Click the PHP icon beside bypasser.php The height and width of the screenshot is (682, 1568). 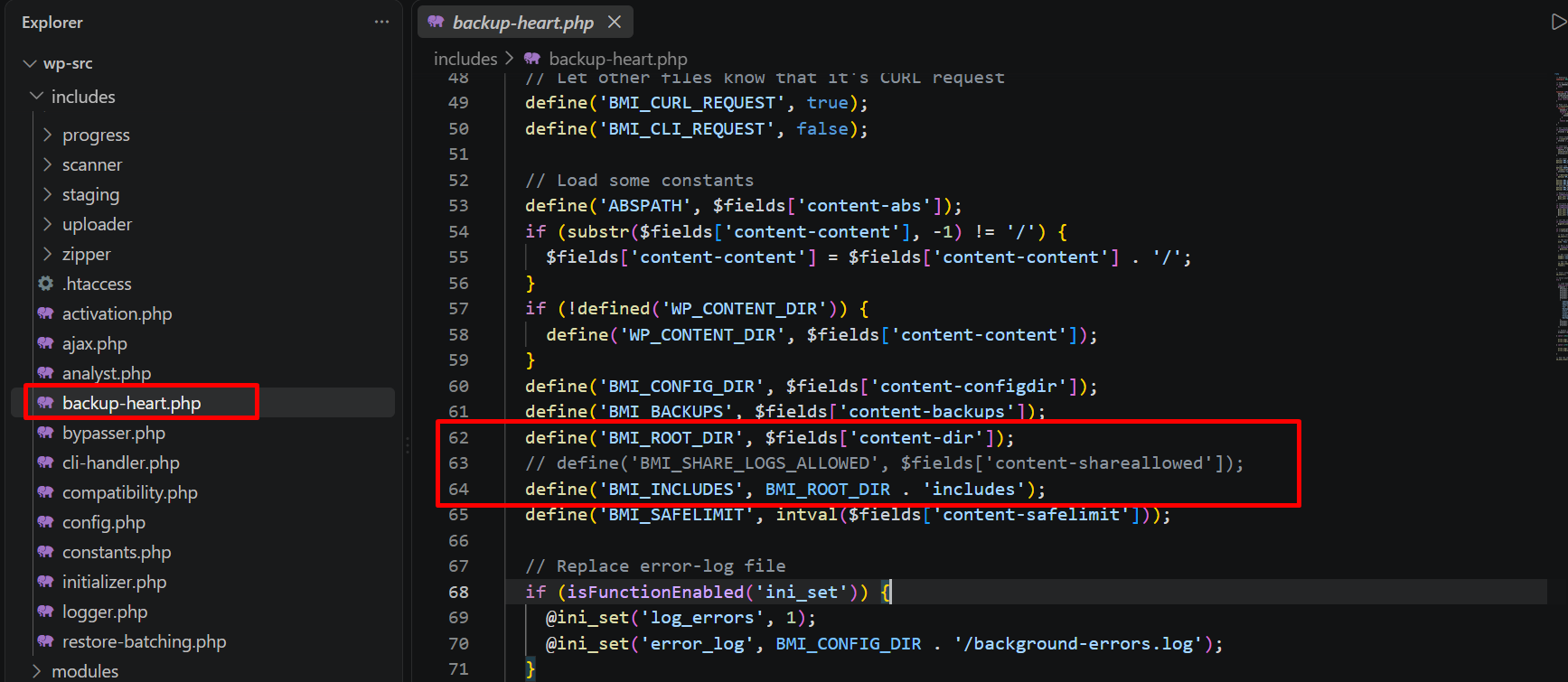[46, 433]
